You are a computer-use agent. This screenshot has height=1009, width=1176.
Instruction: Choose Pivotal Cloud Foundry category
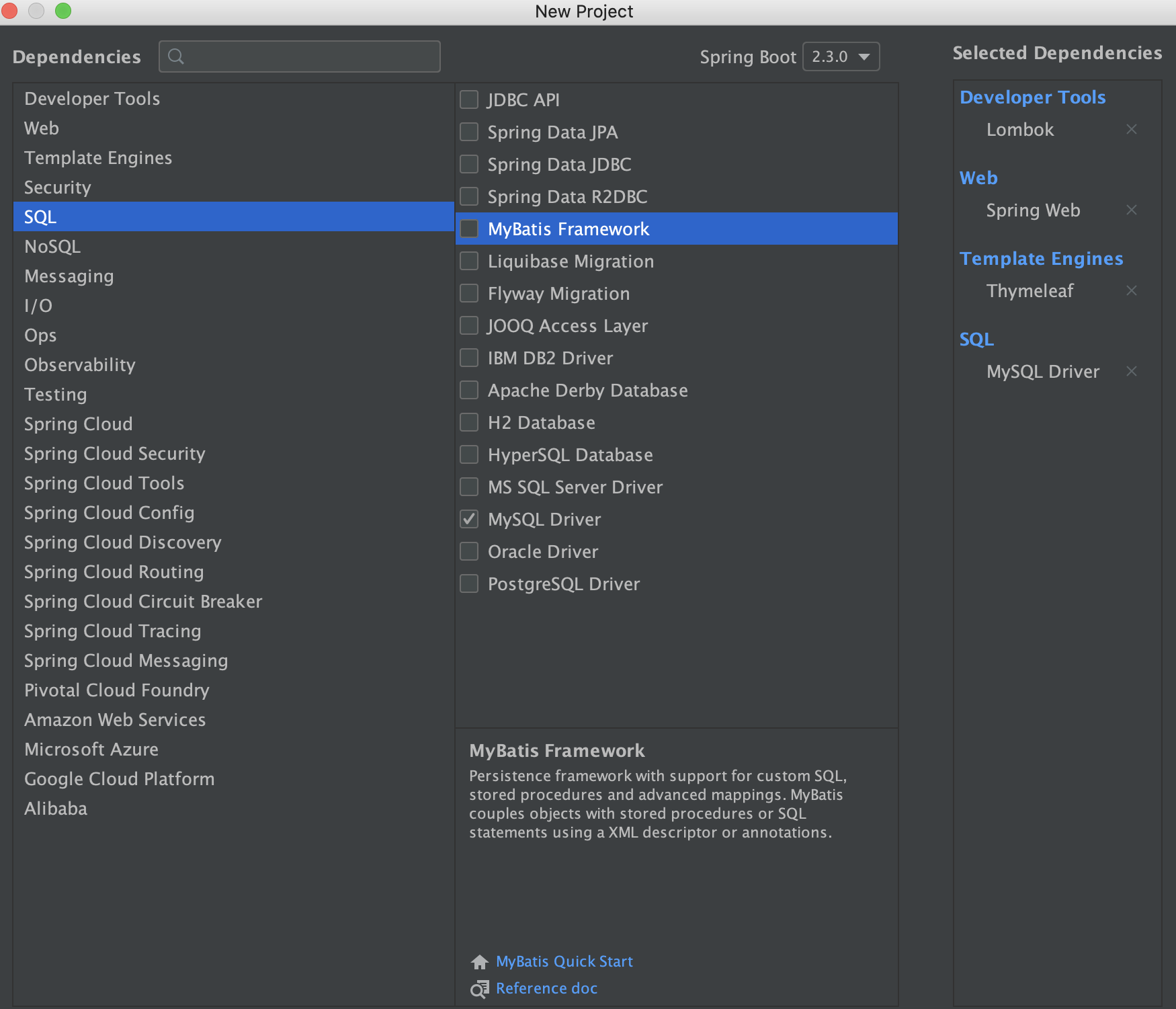(x=233, y=690)
